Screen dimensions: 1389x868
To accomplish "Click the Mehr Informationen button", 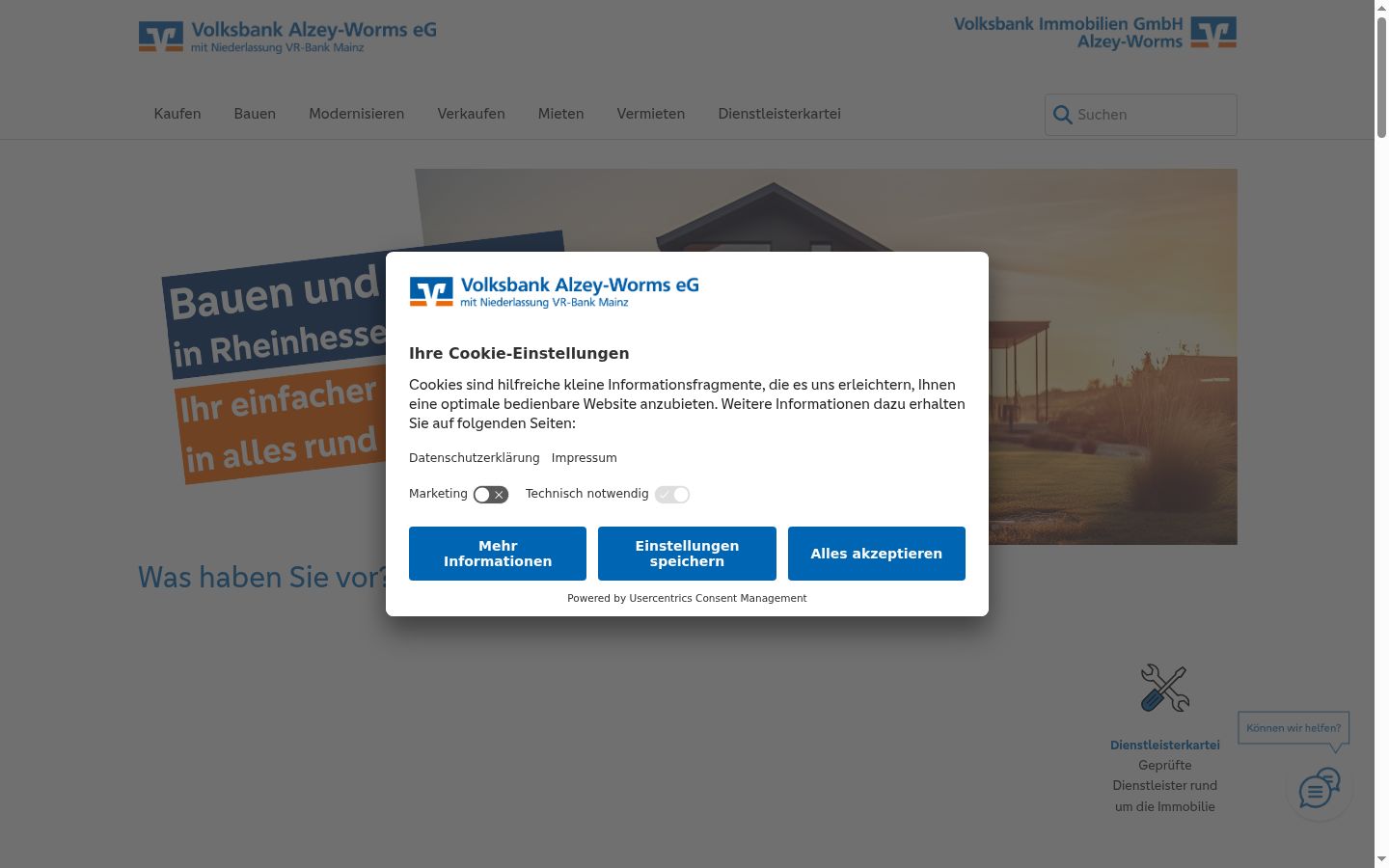I will [x=498, y=554].
